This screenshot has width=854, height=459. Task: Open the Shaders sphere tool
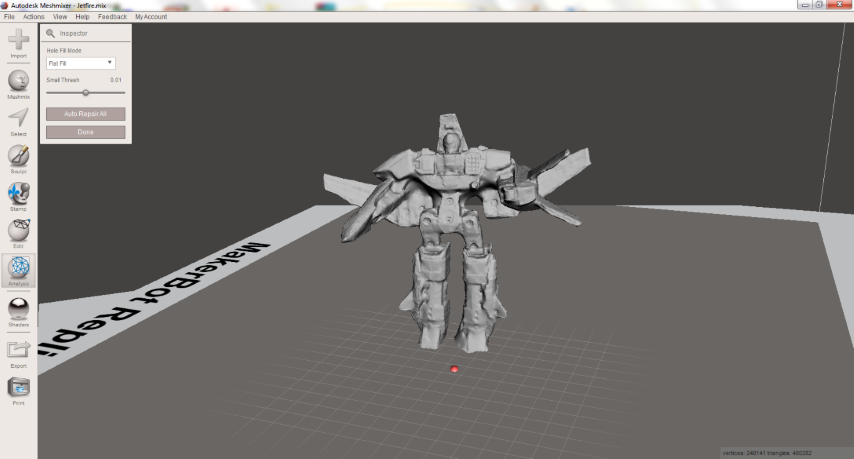coord(19,309)
